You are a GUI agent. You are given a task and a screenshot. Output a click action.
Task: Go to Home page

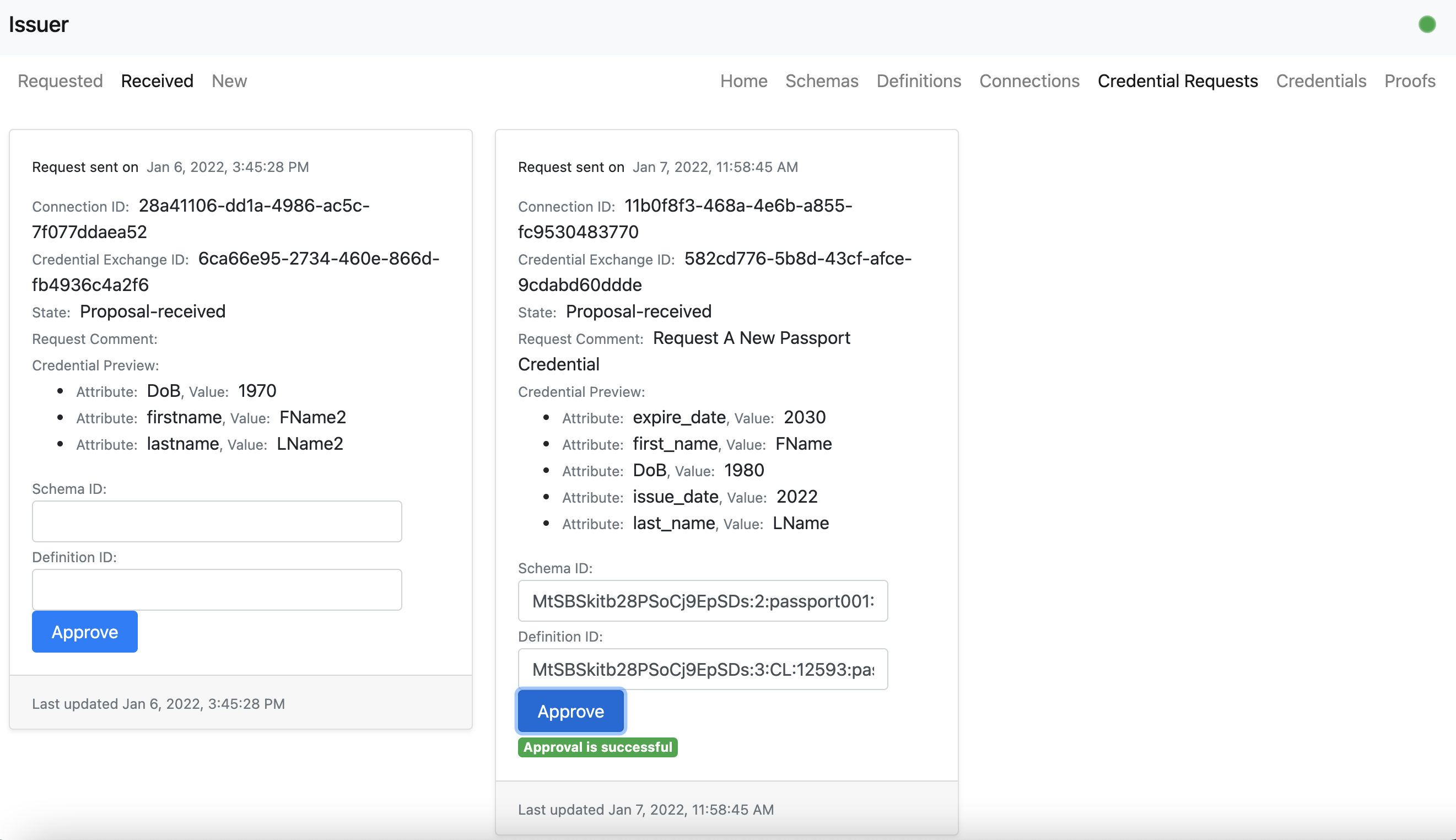pos(743,81)
